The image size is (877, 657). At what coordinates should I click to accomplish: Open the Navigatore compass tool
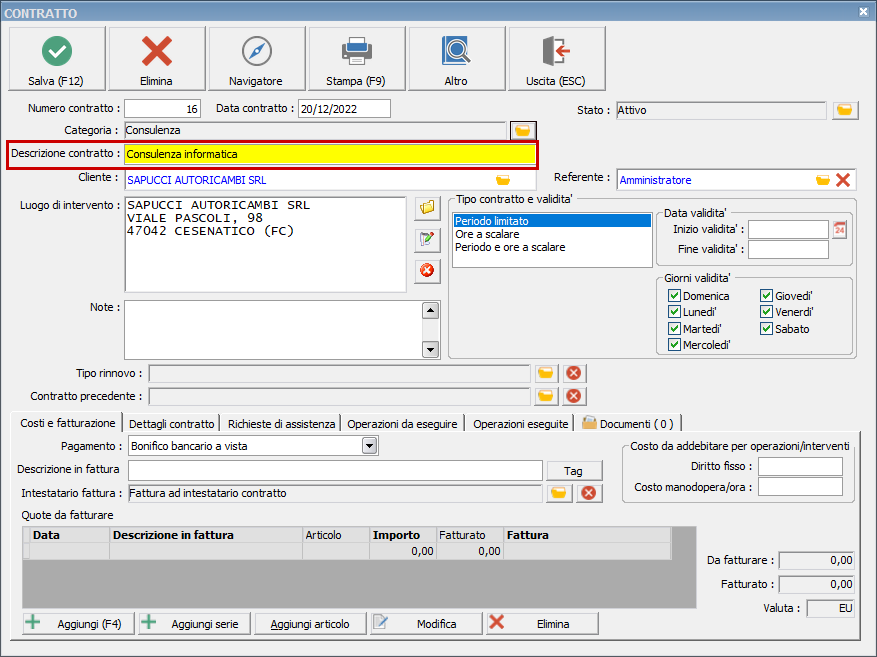(x=256, y=58)
